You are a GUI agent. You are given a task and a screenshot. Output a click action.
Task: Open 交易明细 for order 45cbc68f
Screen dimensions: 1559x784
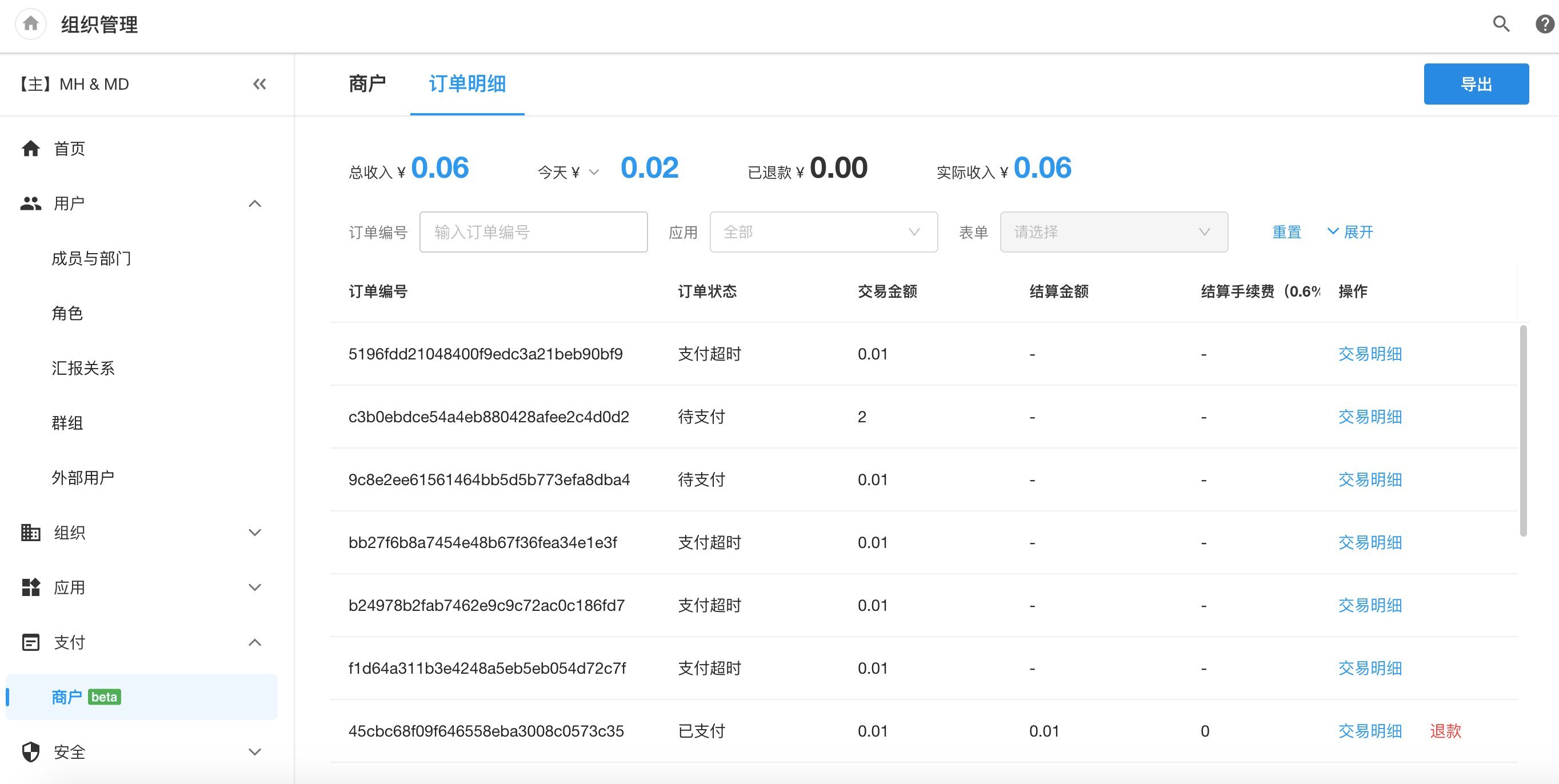tap(1370, 731)
